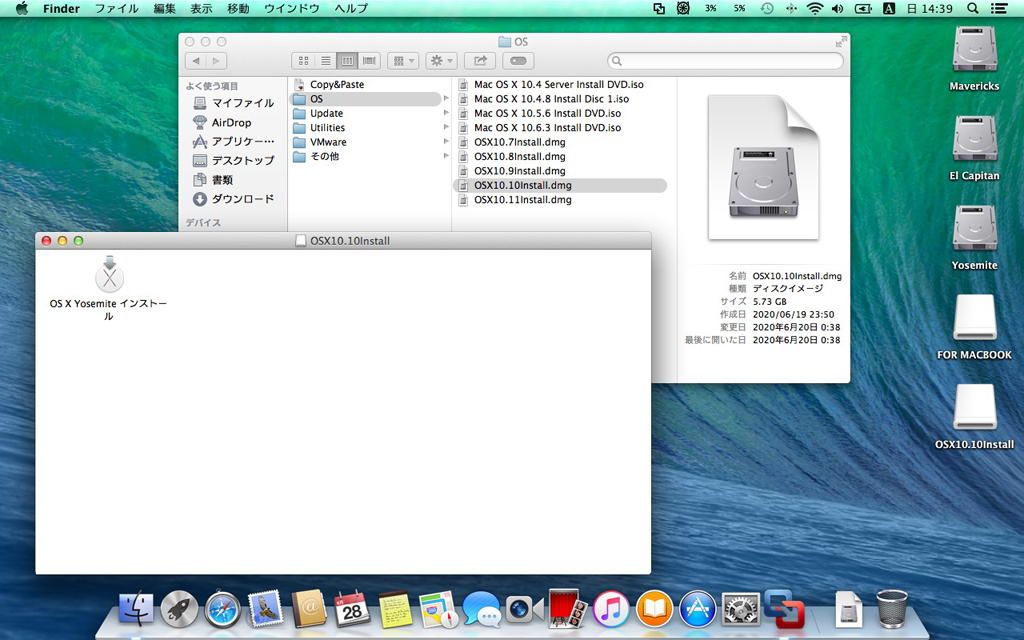Screen dimensions: 1024x640
Task: Select Yosemite drive on desktop
Action: pos(974,231)
